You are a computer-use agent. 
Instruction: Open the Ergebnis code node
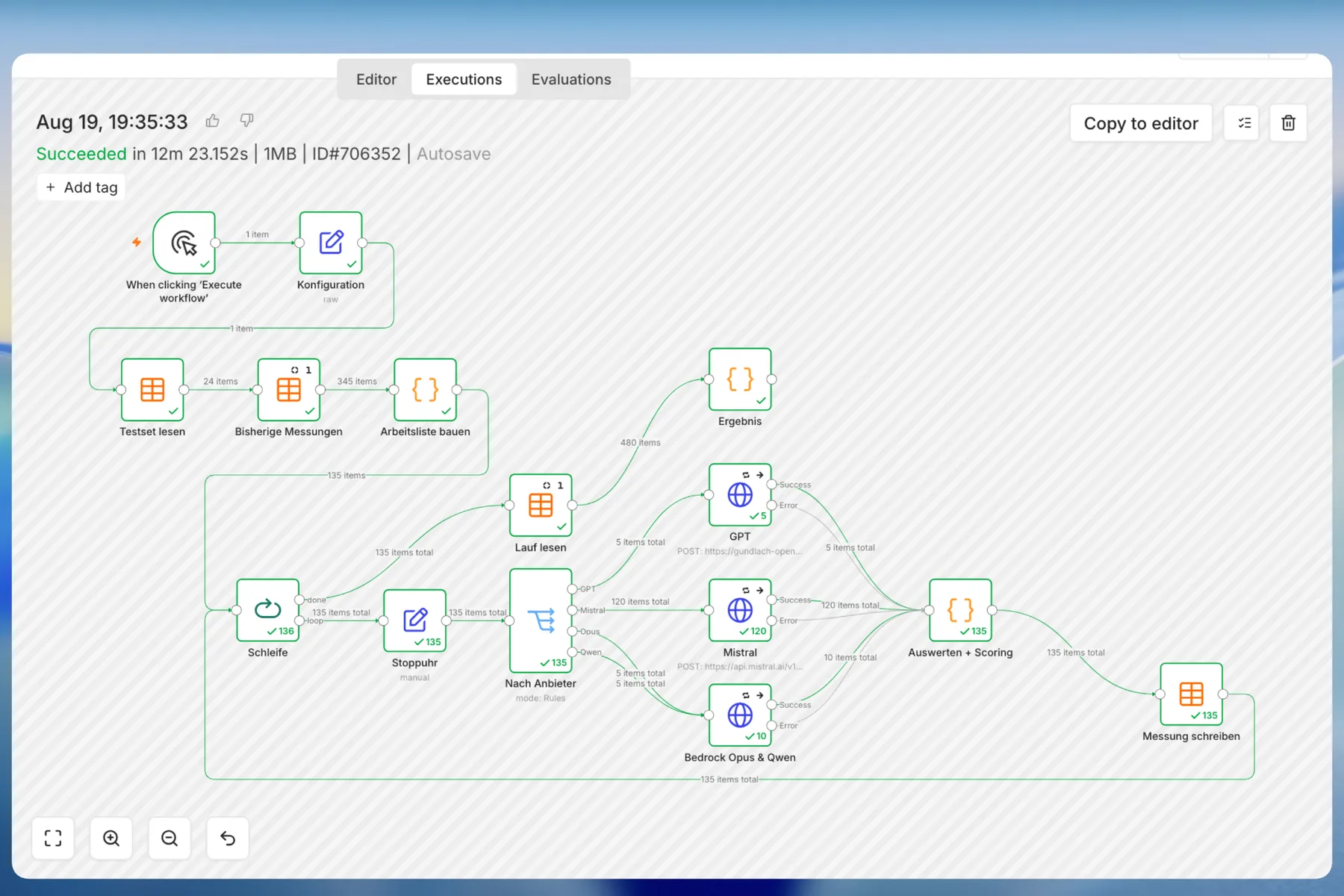(740, 379)
